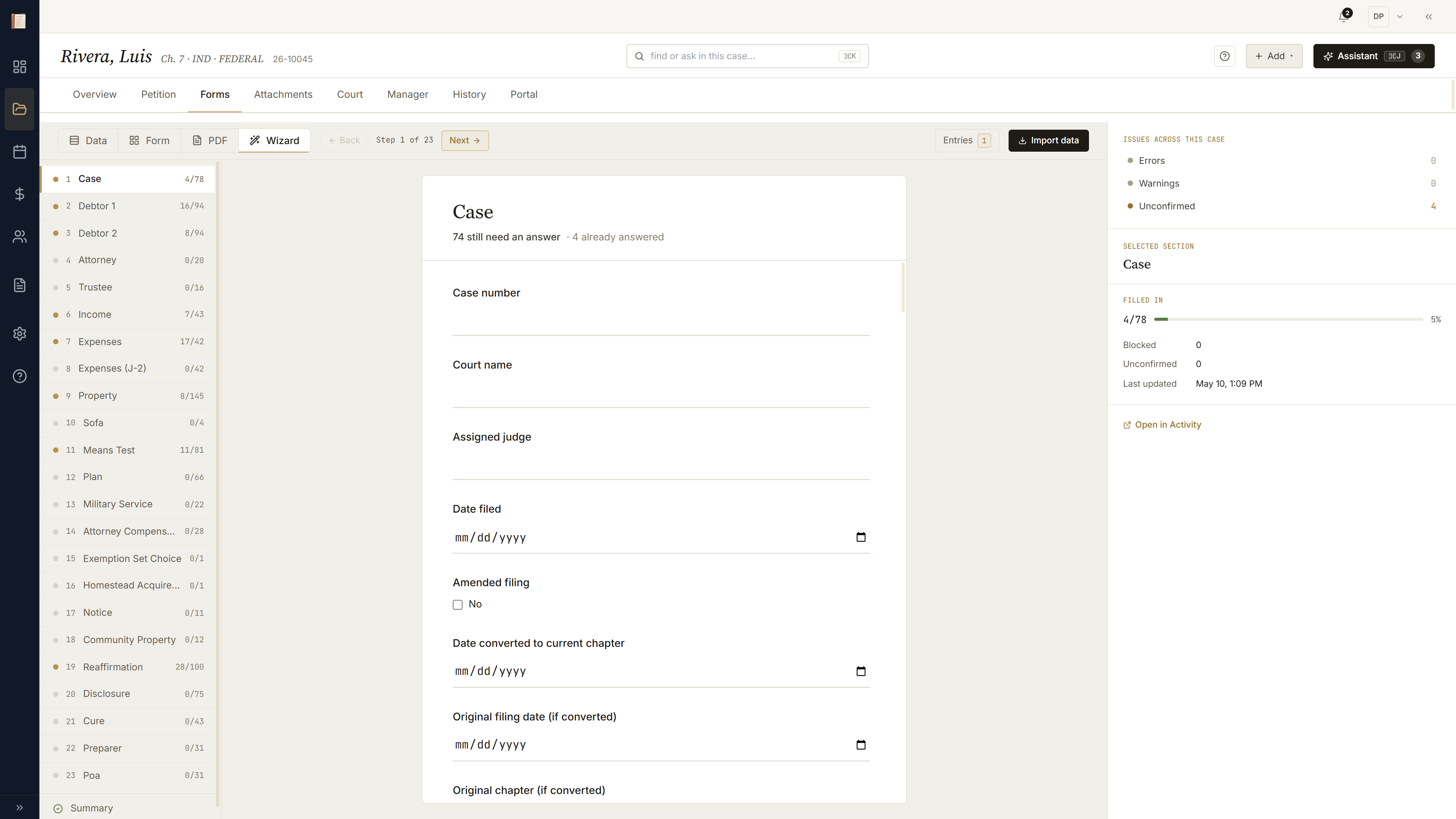1456x819 pixels.
Task: Open the cases folder icon in sidebar
Action: point(19,109)
